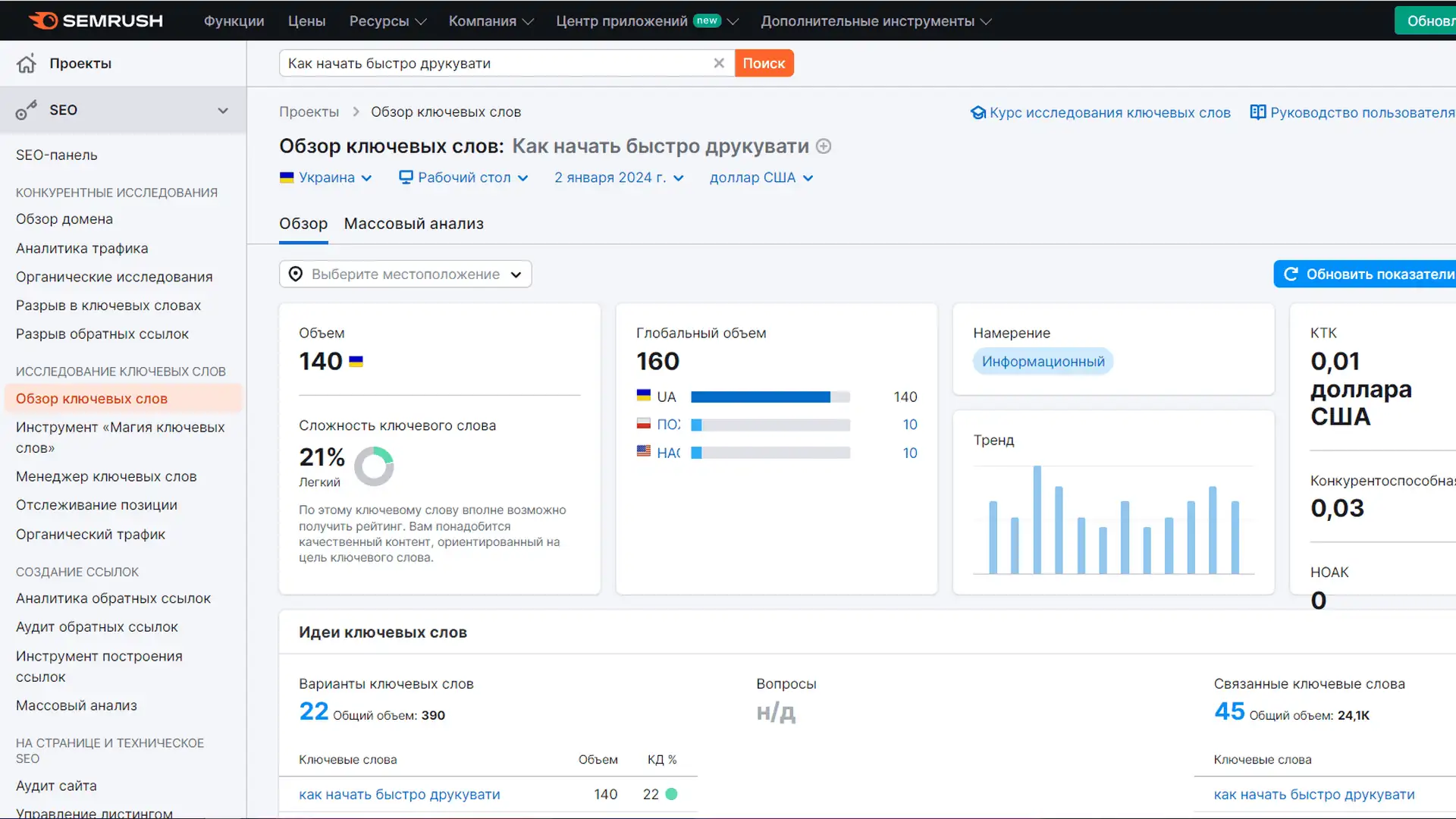Click the Projects home icon
The height and width of the screenshot is (819, 1456).
pyautogui.click(x=27, y=64)
